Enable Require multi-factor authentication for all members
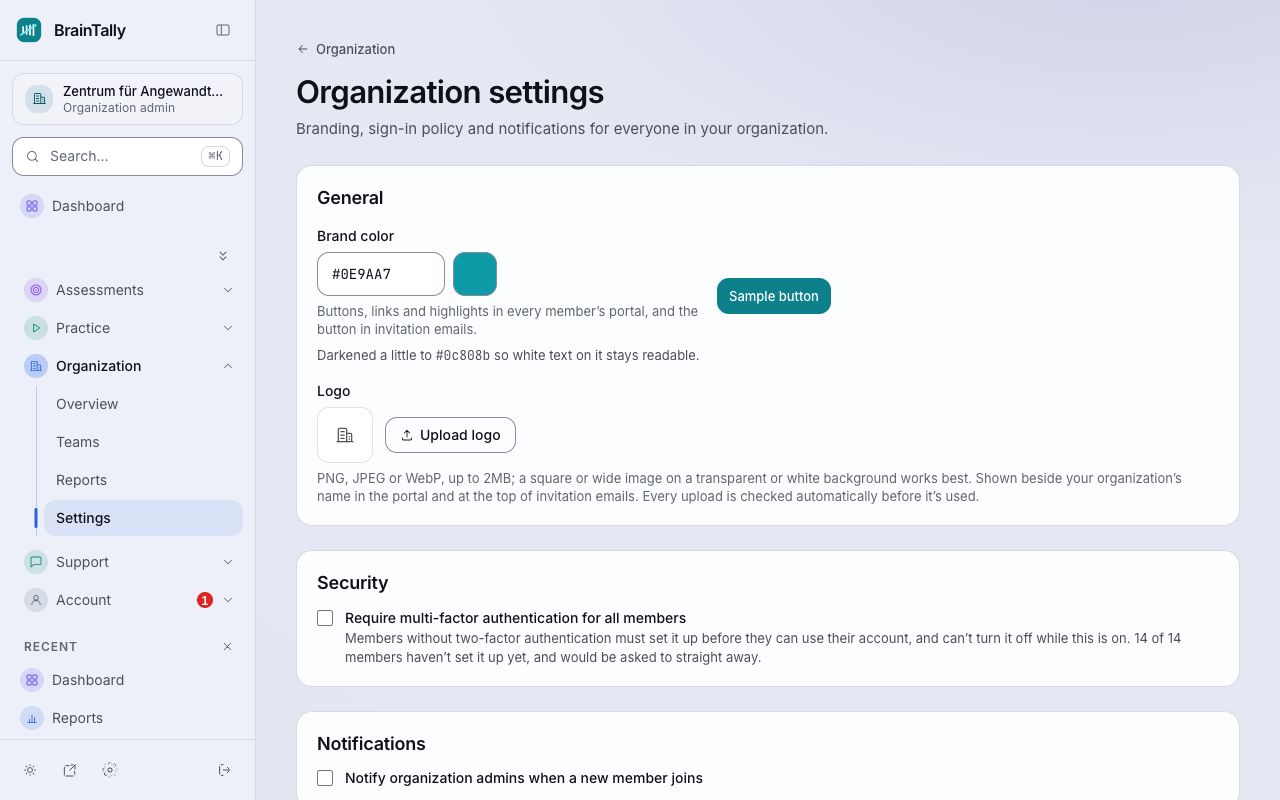1280x800 pixels. point(325,618)
